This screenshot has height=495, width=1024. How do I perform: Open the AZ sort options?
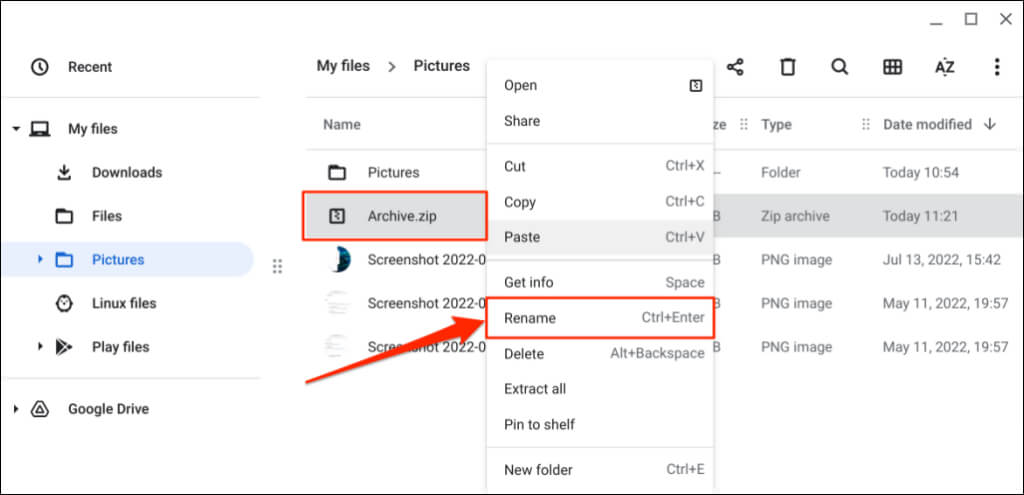[x=944, y=67]
